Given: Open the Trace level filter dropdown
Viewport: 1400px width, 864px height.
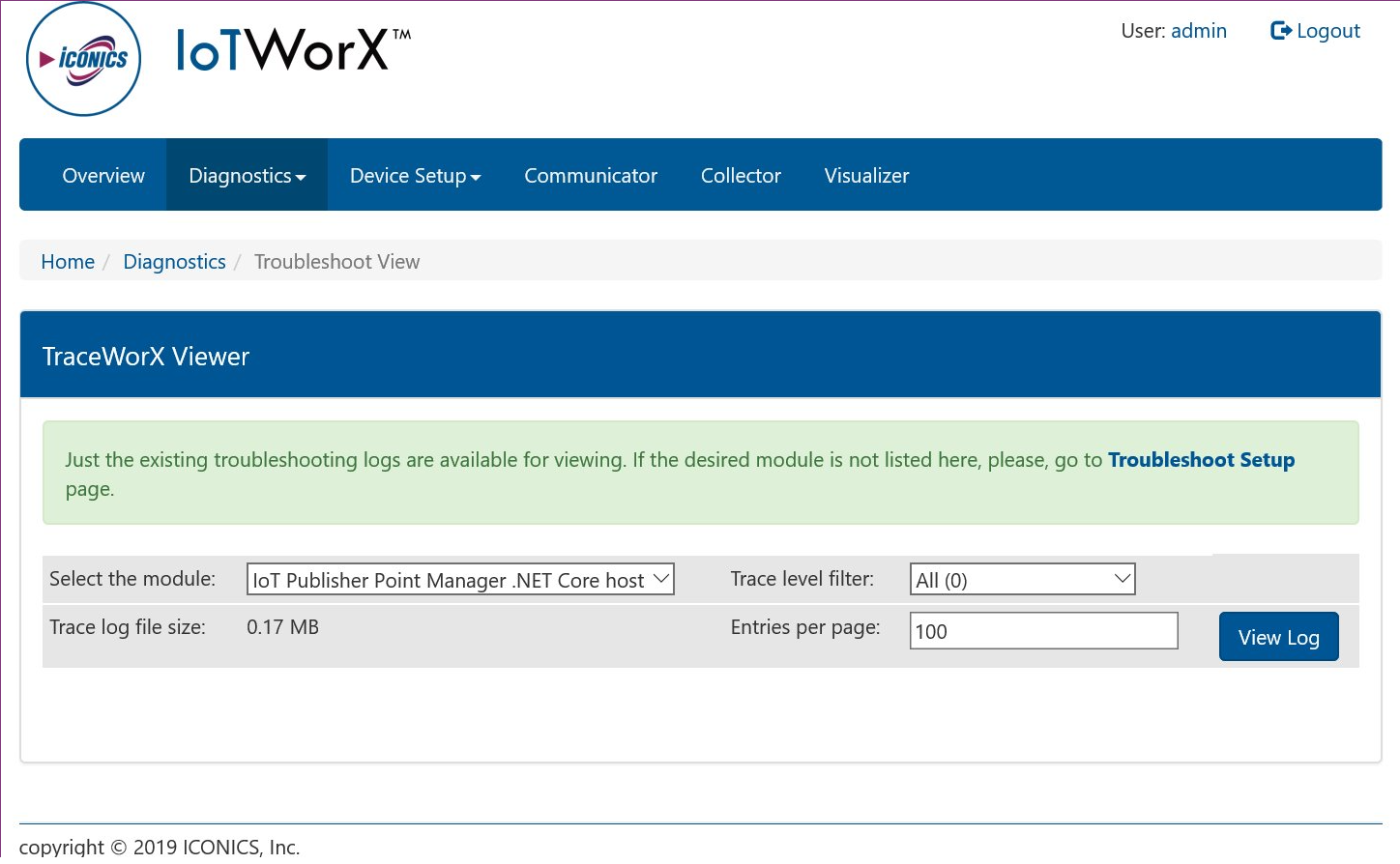Looking at the screenshot, I should coord(1022,580).
